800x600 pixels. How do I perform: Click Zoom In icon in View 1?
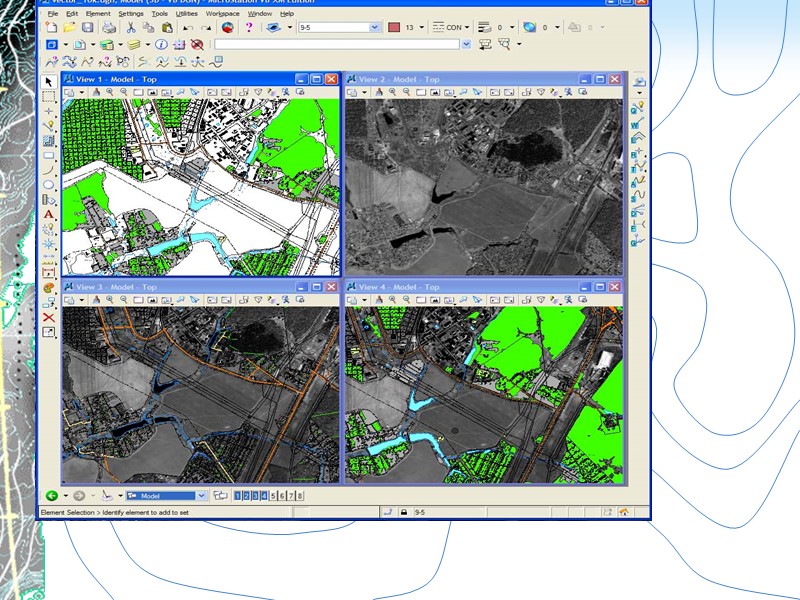tap(109, 92)
